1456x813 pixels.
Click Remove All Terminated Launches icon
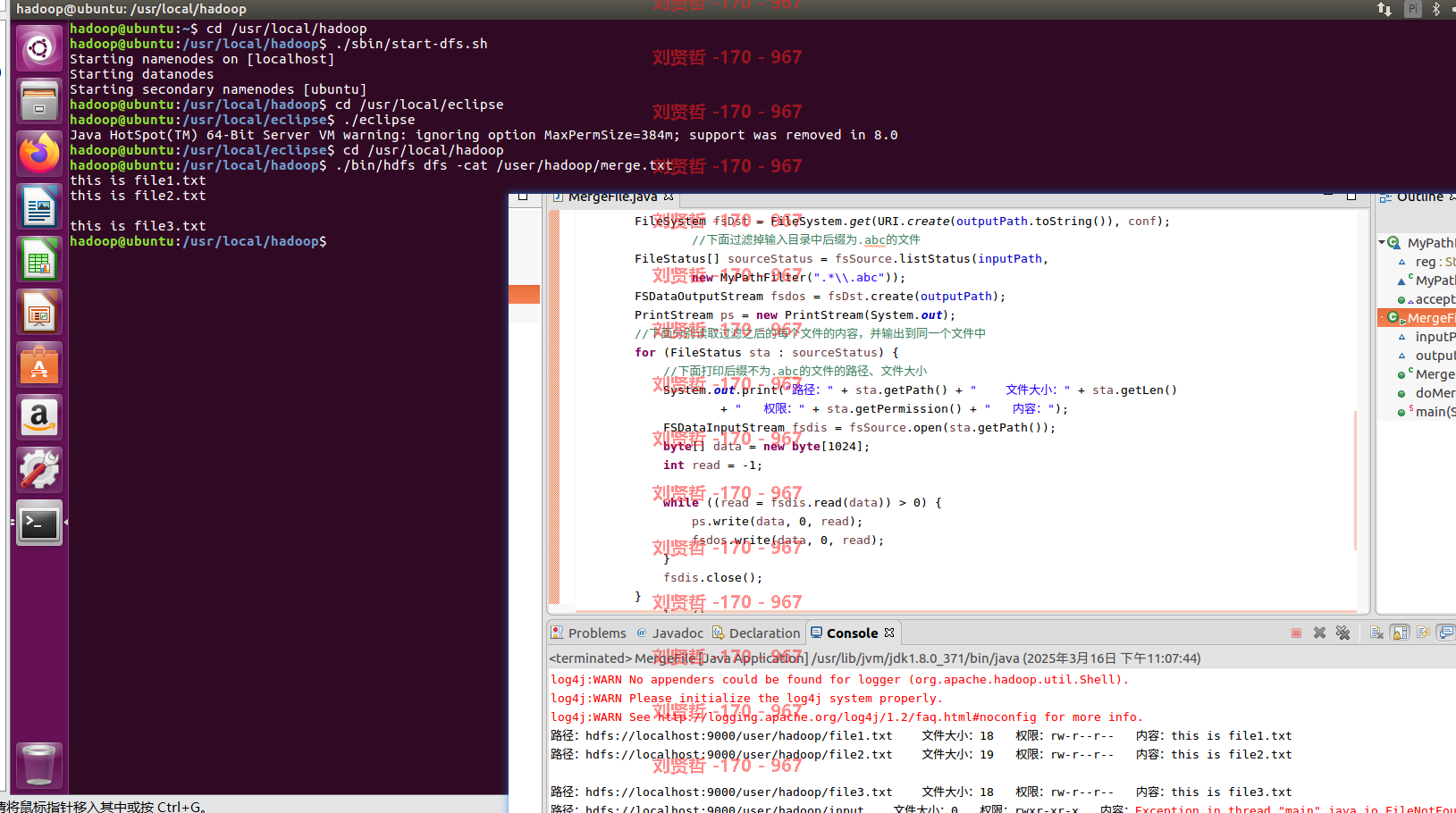coord(1342,633)
